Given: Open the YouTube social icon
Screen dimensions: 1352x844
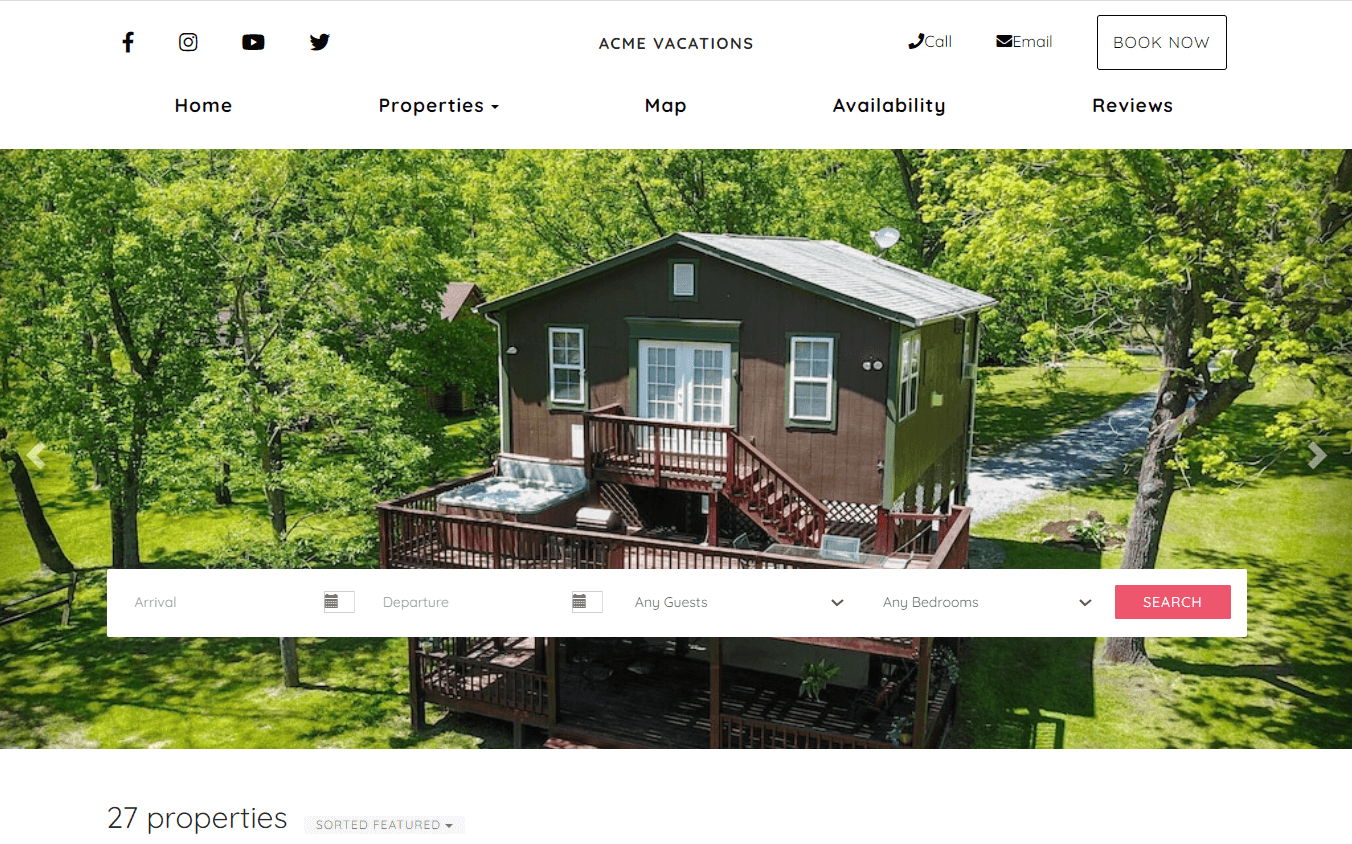Looking at the screenshot, I should 253,42.
